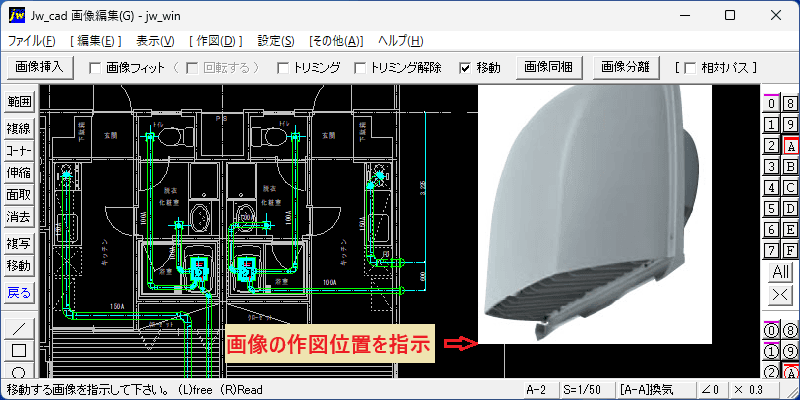Click the 画像同梱 button
800x400 pixels.
[549, 67]
